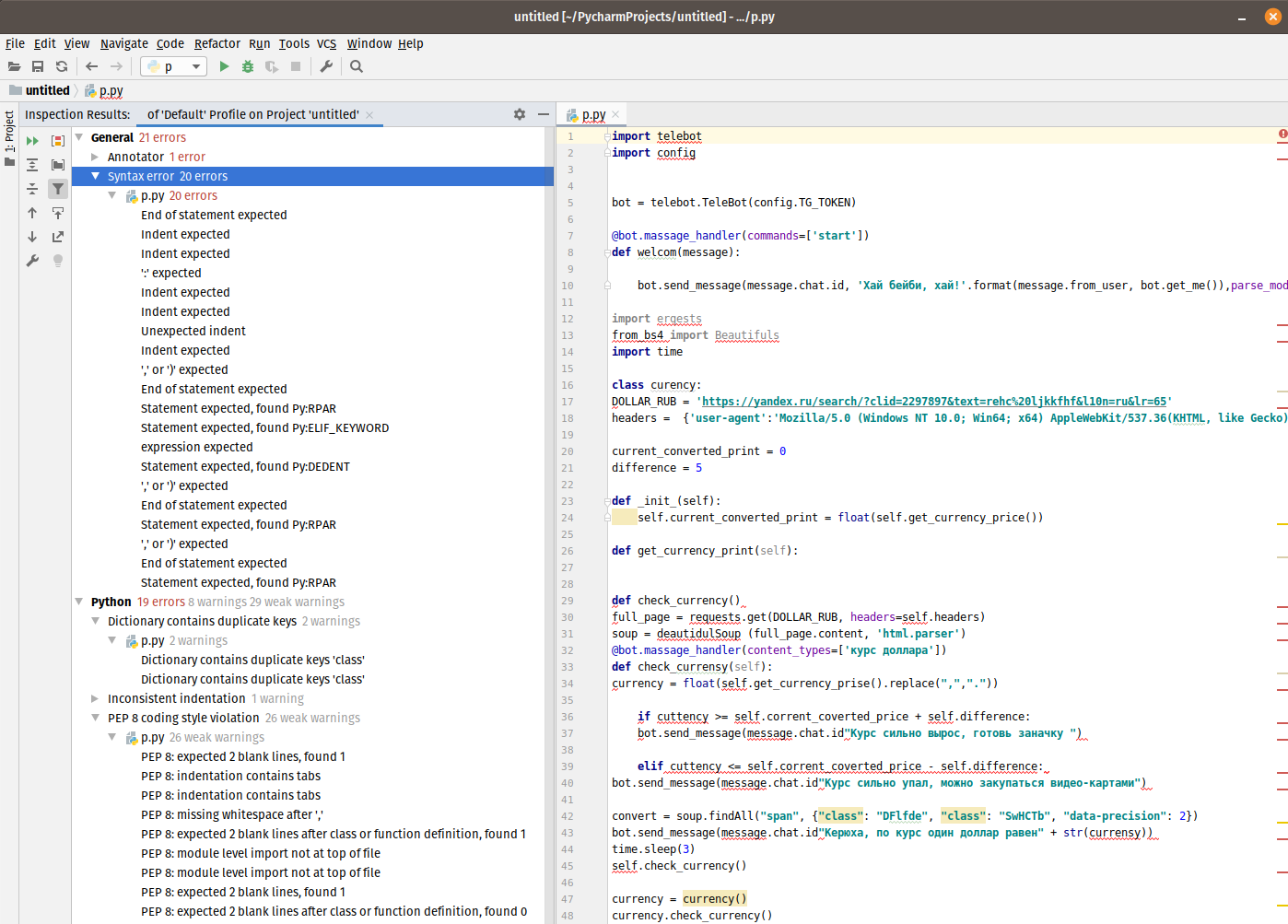
Task: Open inspection panel gear settings icon
Action: (x=520, y=114)
